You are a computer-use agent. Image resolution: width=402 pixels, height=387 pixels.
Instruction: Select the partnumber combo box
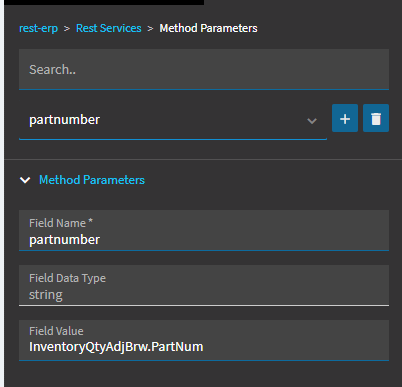(x=173, y=120)
